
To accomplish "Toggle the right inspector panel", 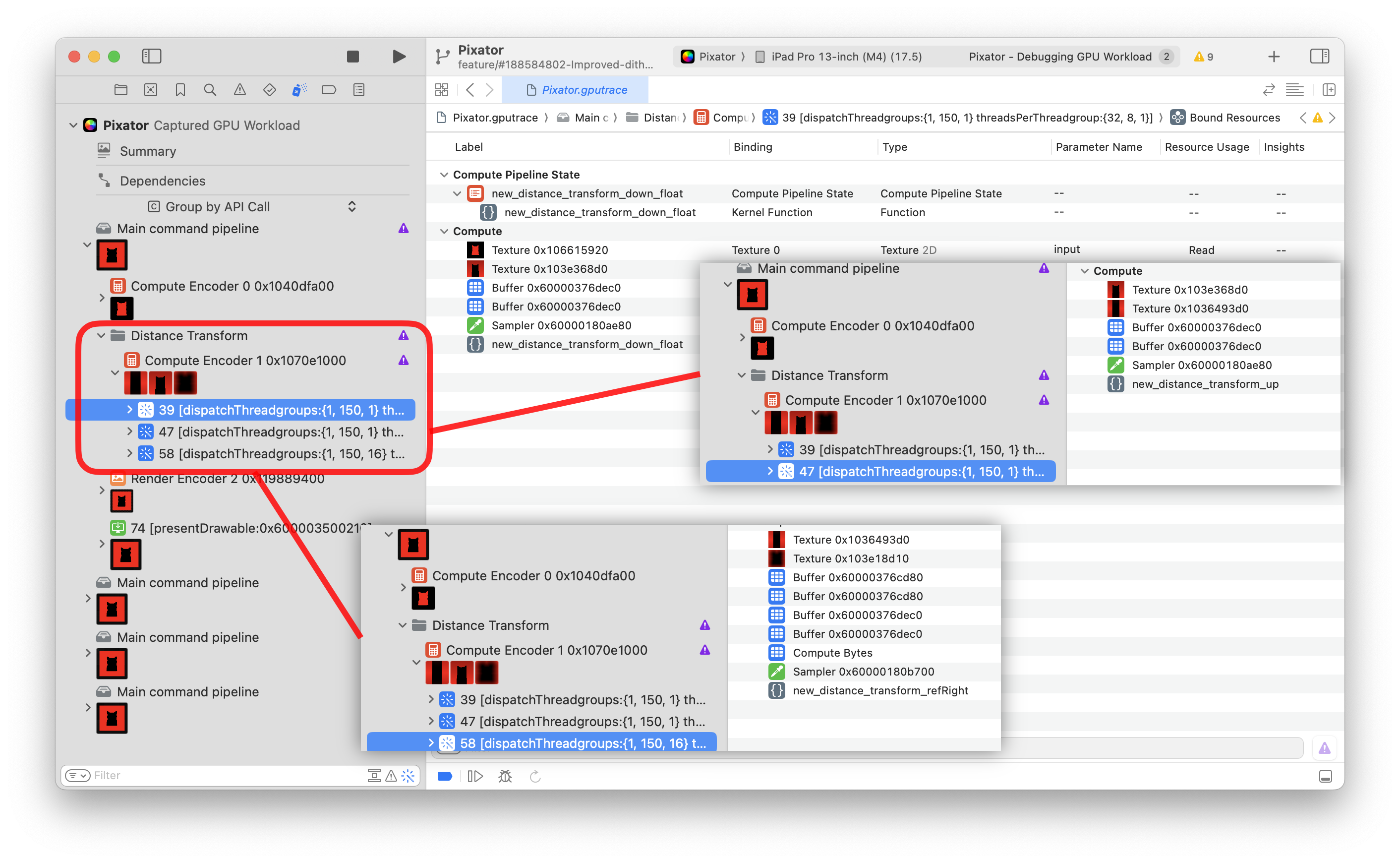I will [1319, 56].
